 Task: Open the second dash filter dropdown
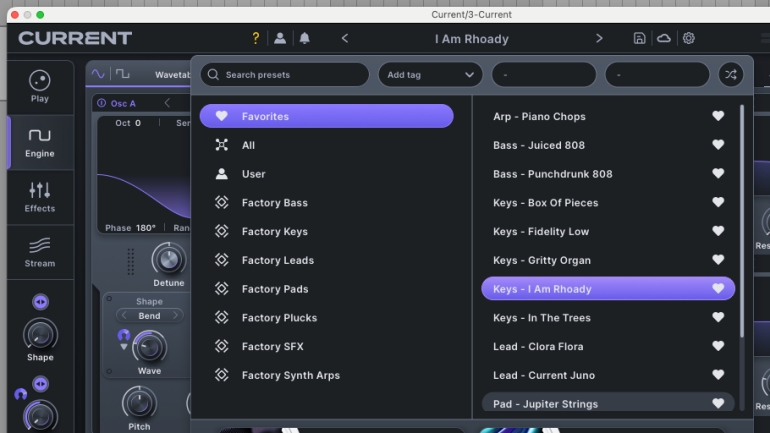click(x=657, y=75)
